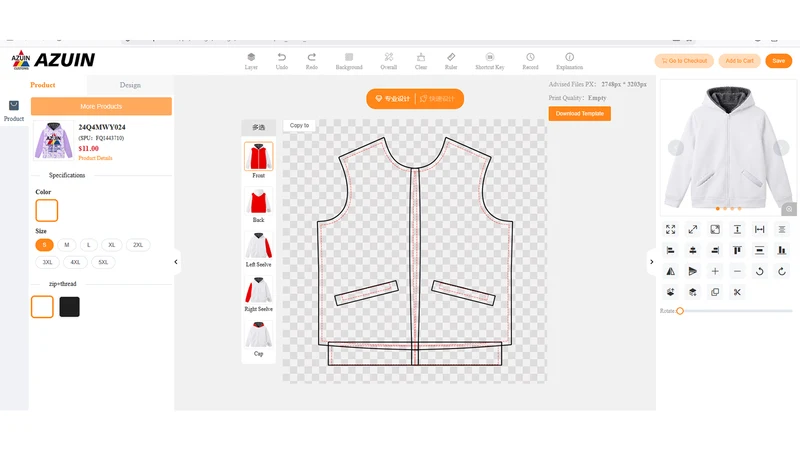Click the Clear tool icon

click(421, 57)
